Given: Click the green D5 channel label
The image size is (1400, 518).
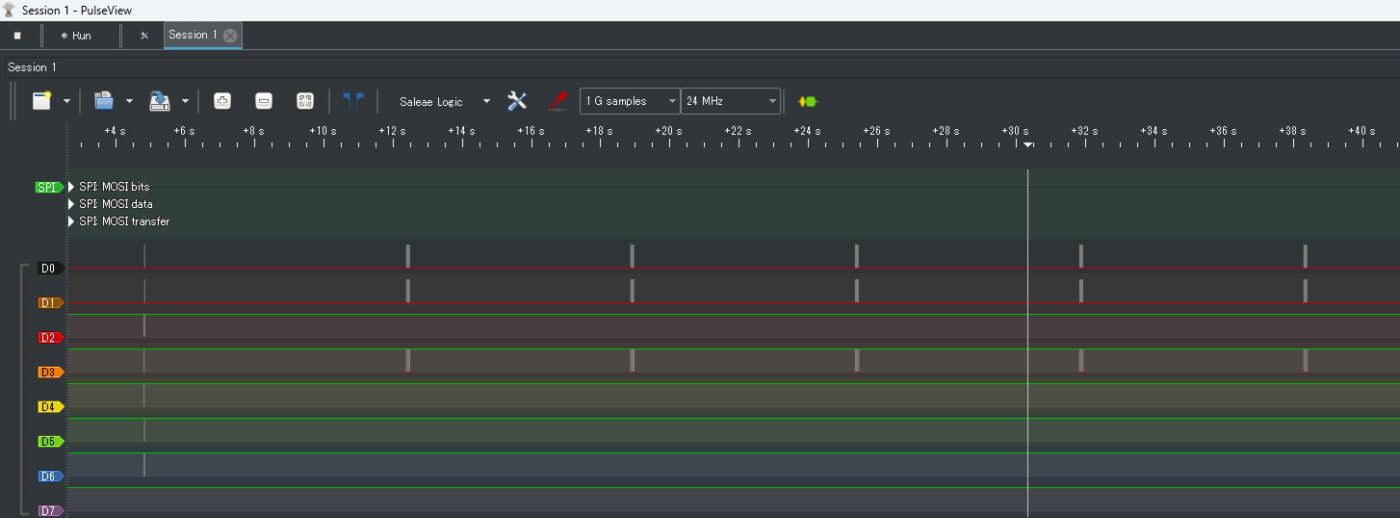Looking at the screenshot, I should coord(51,441).
